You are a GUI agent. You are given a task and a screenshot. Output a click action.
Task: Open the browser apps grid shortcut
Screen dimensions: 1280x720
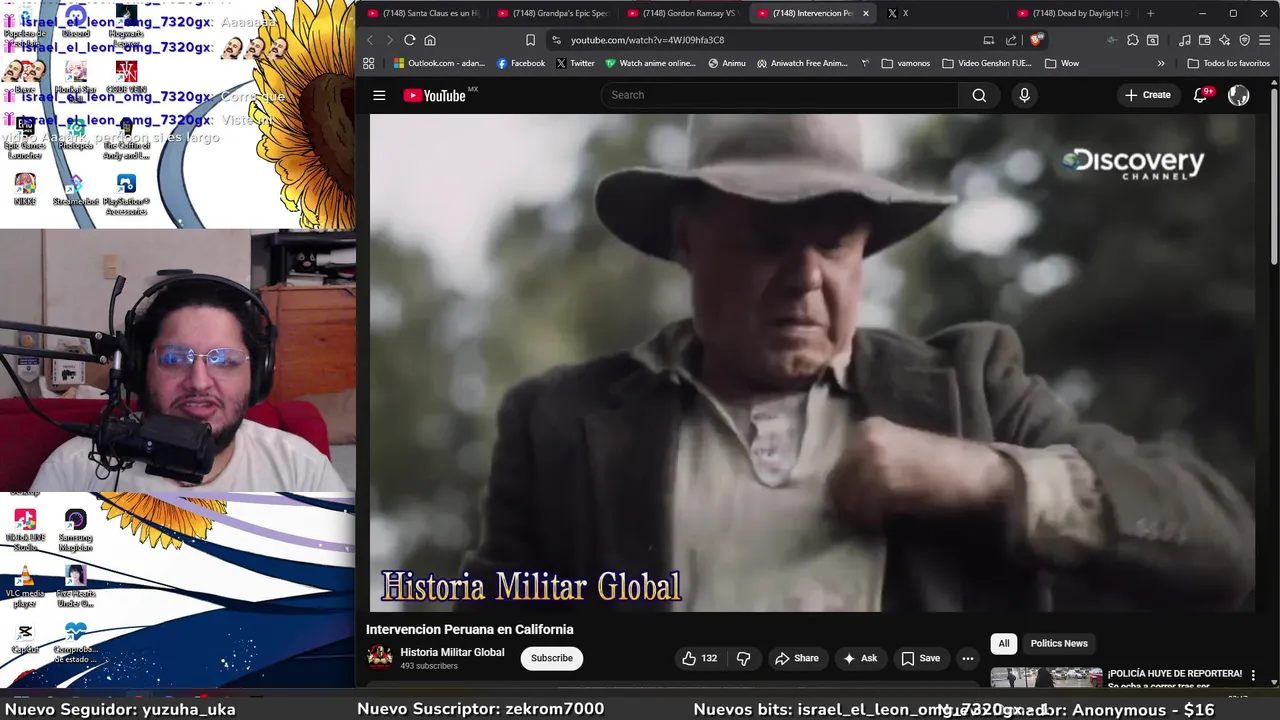[x=369, y=63]
